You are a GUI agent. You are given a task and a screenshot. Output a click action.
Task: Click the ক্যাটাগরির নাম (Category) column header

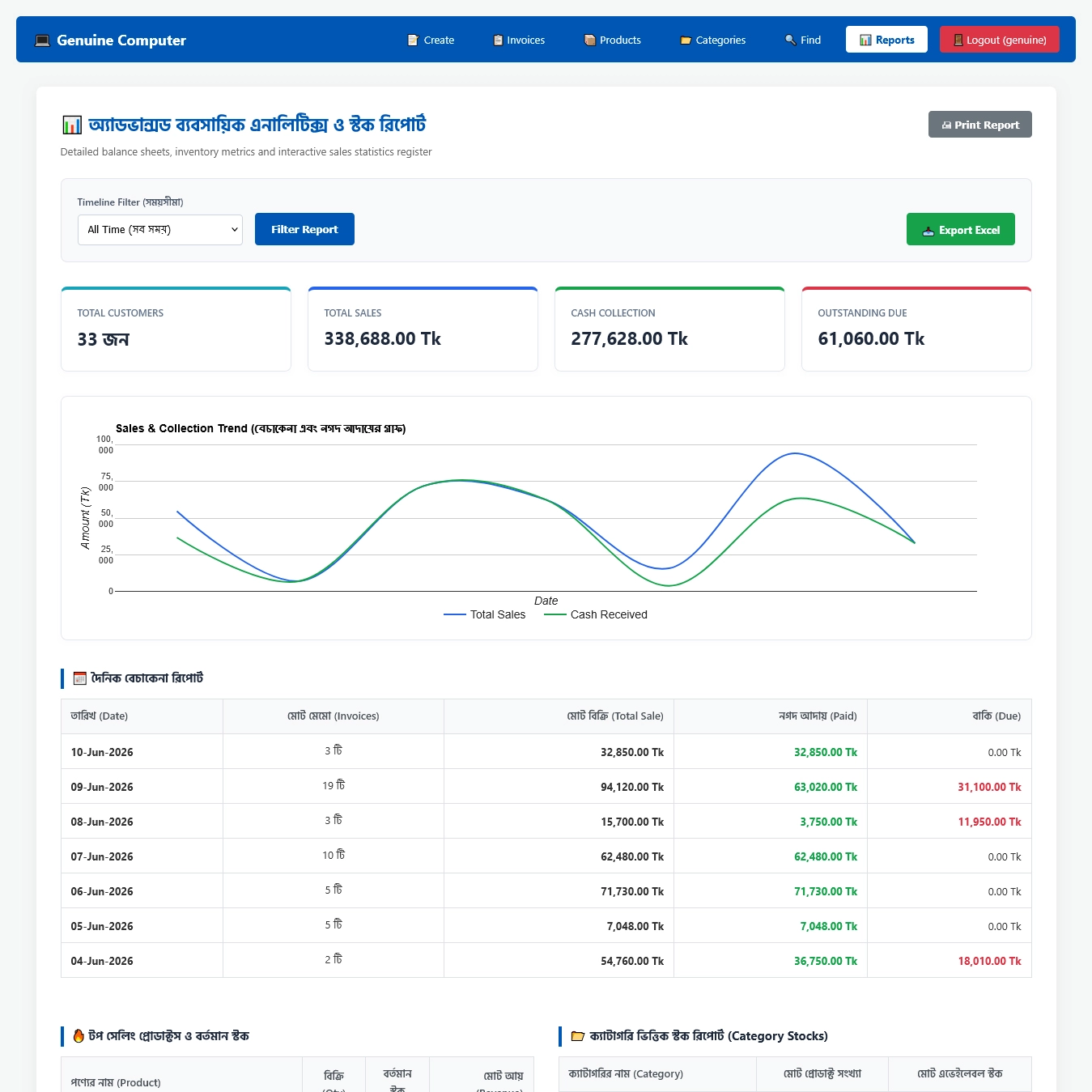[x=657, y=1074]
